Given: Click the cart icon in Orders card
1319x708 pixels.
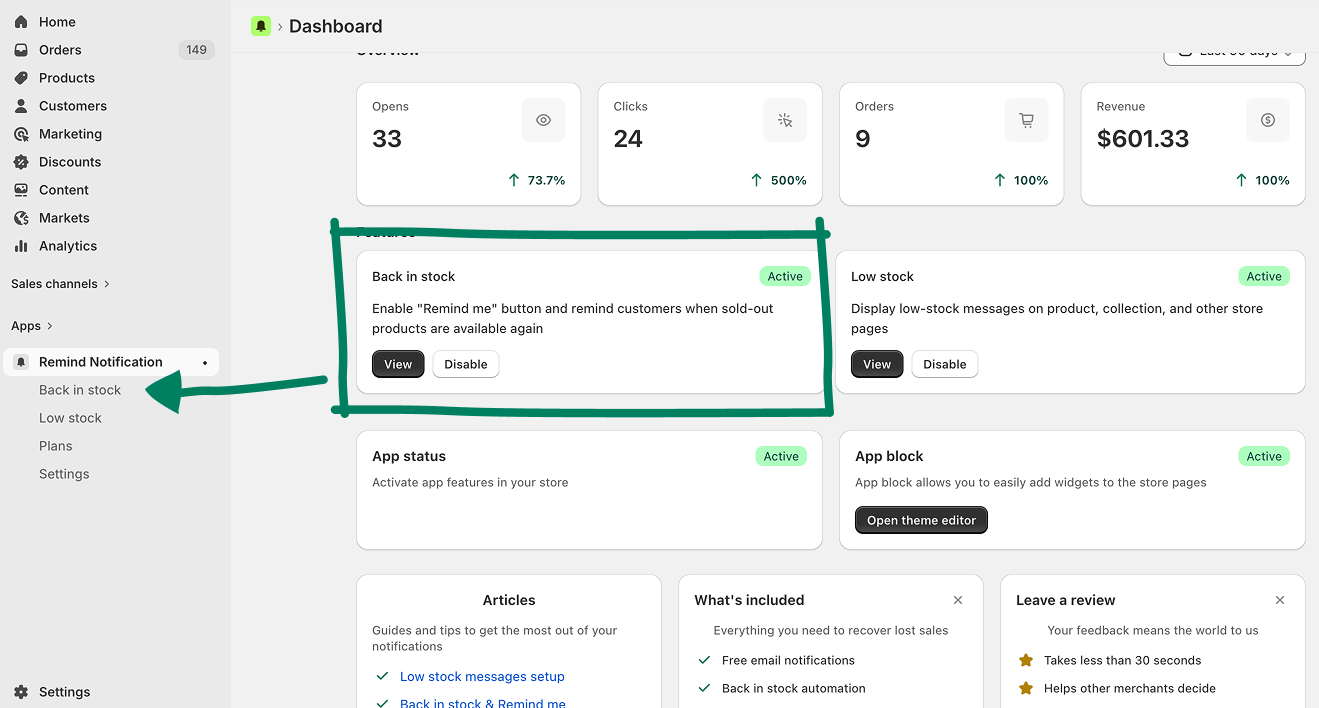Looking at the screenshot, I should click(x=1026, y=120).
